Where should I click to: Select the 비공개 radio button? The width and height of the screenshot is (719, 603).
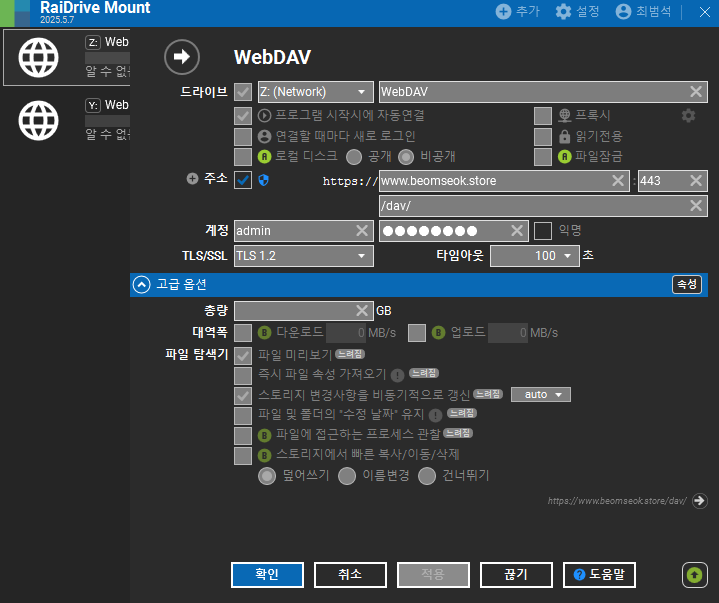pyautogui.click(x=406, y=157)
